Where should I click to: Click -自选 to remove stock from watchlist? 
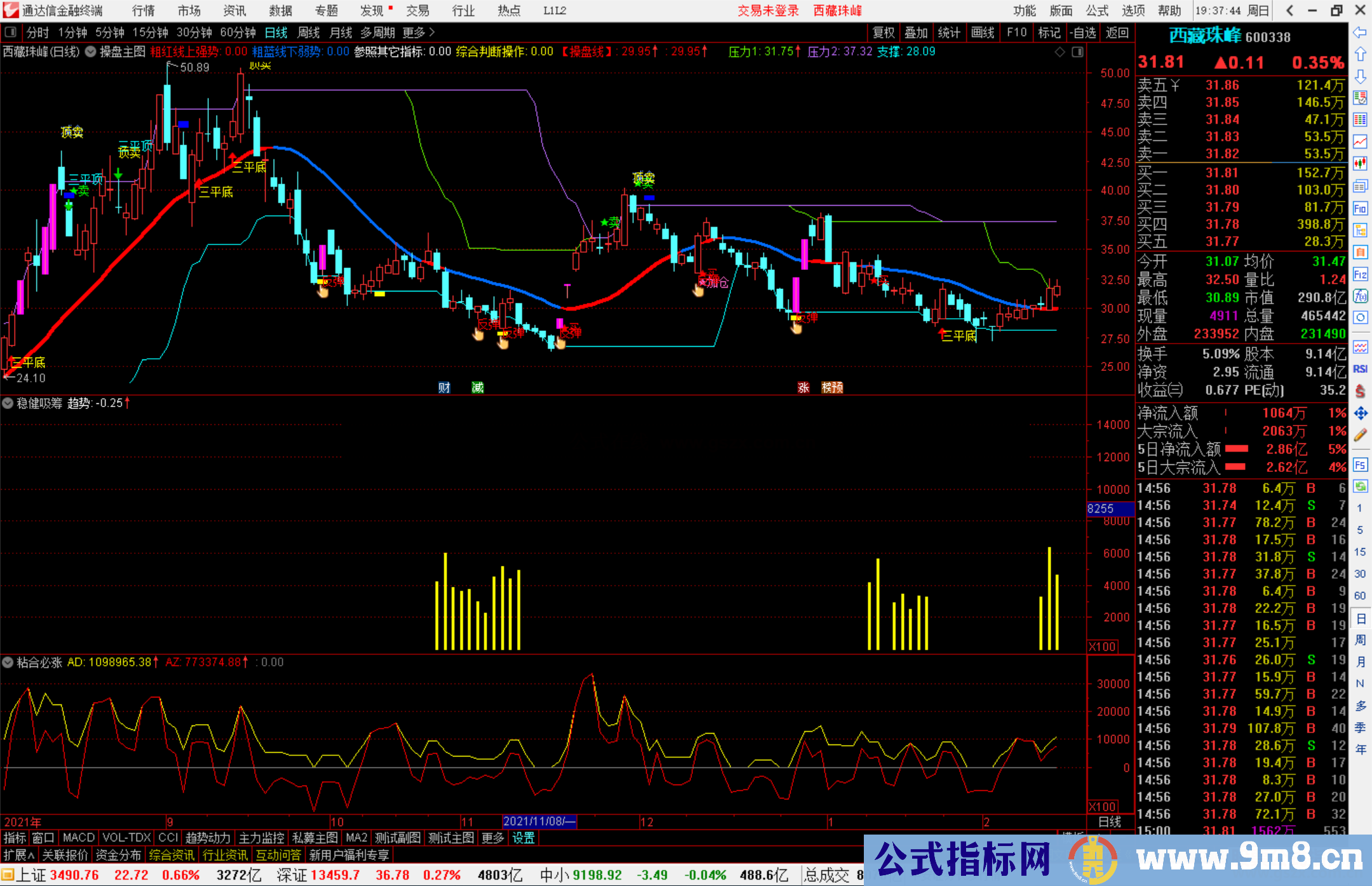1083,32
